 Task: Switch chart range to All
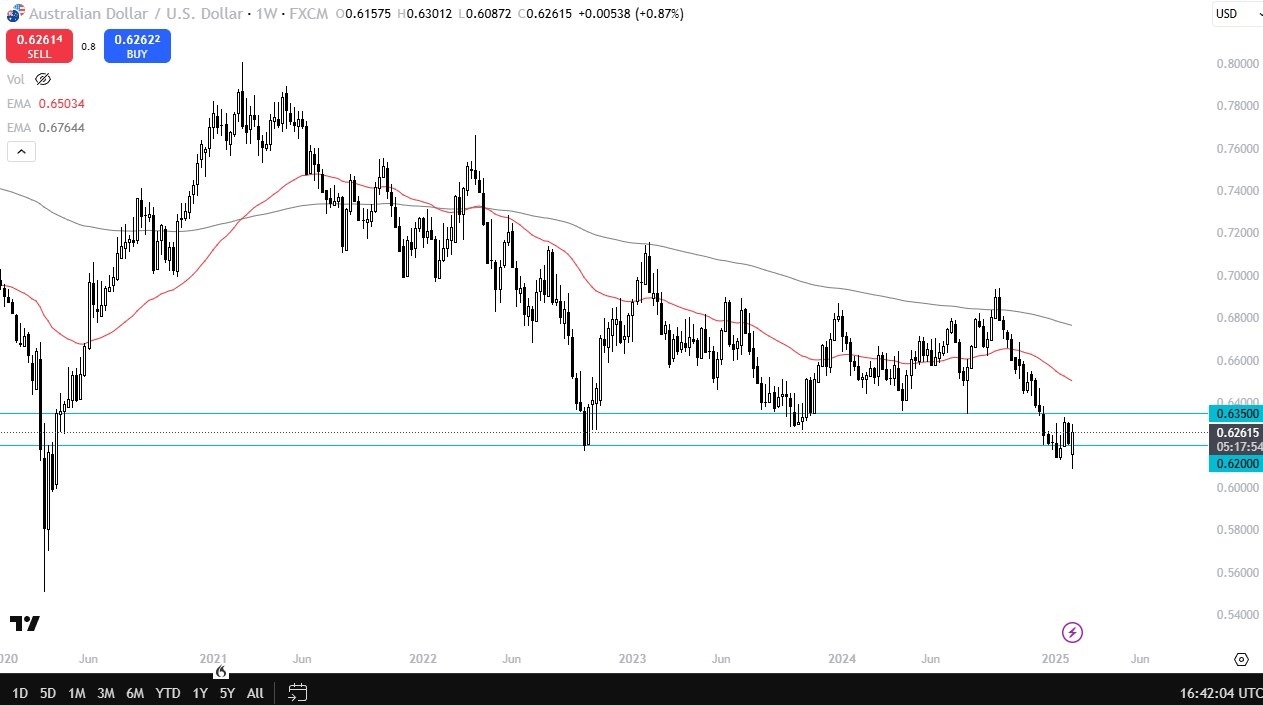[x=255, y=692]
